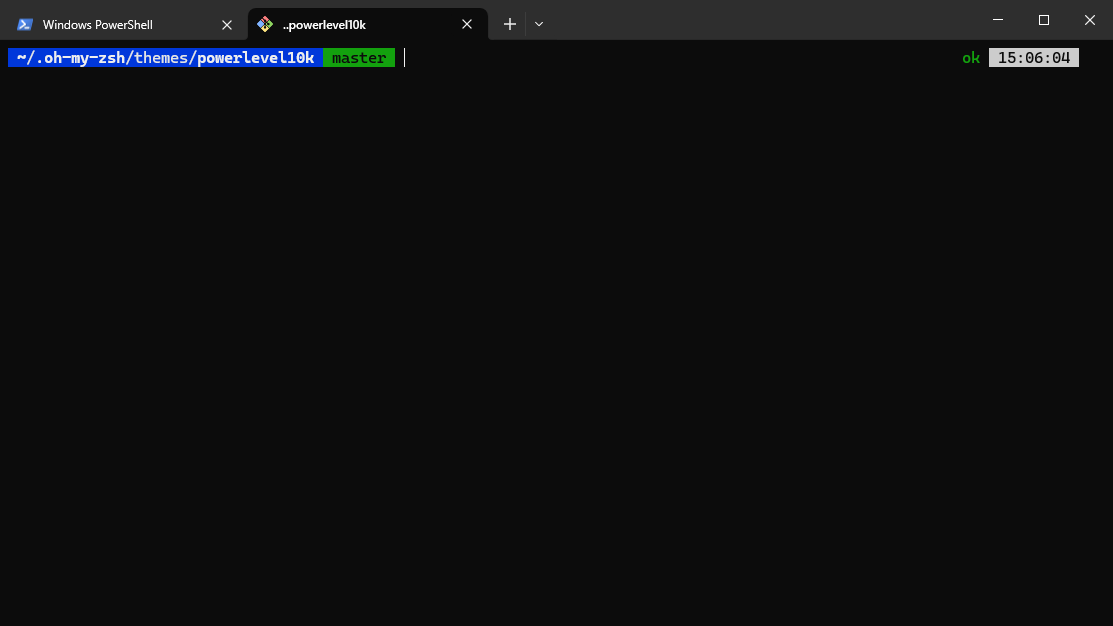This screenshot has width=1113, height=626.
Task: Open a new terminal tab with the plus button
Action: [x=509, y=23]
